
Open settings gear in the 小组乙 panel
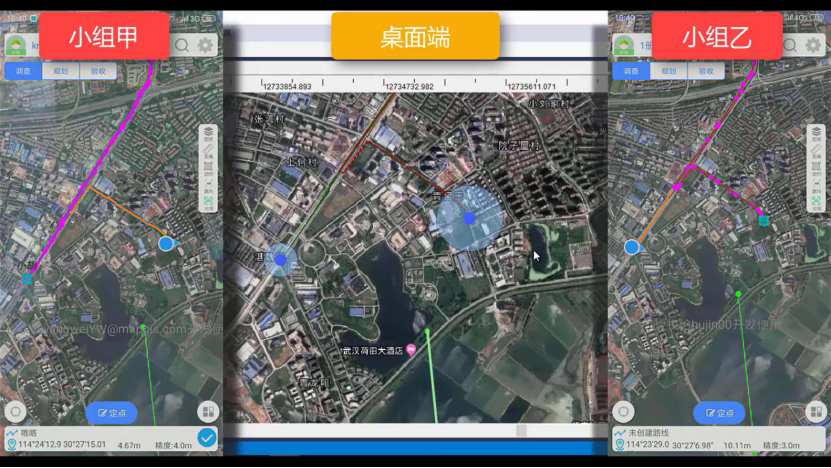pos(814,45)
